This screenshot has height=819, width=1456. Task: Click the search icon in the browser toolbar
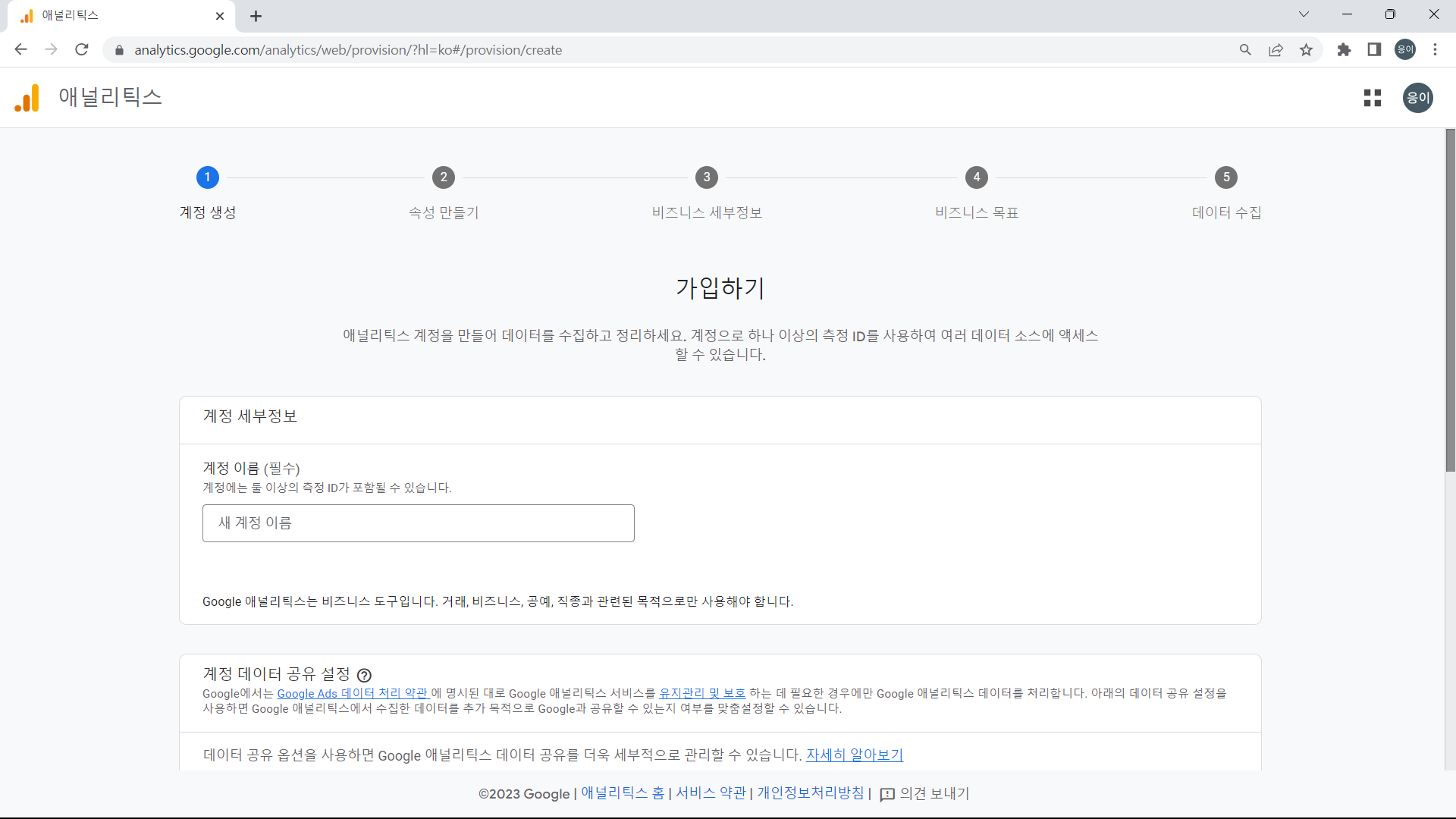1246,49
